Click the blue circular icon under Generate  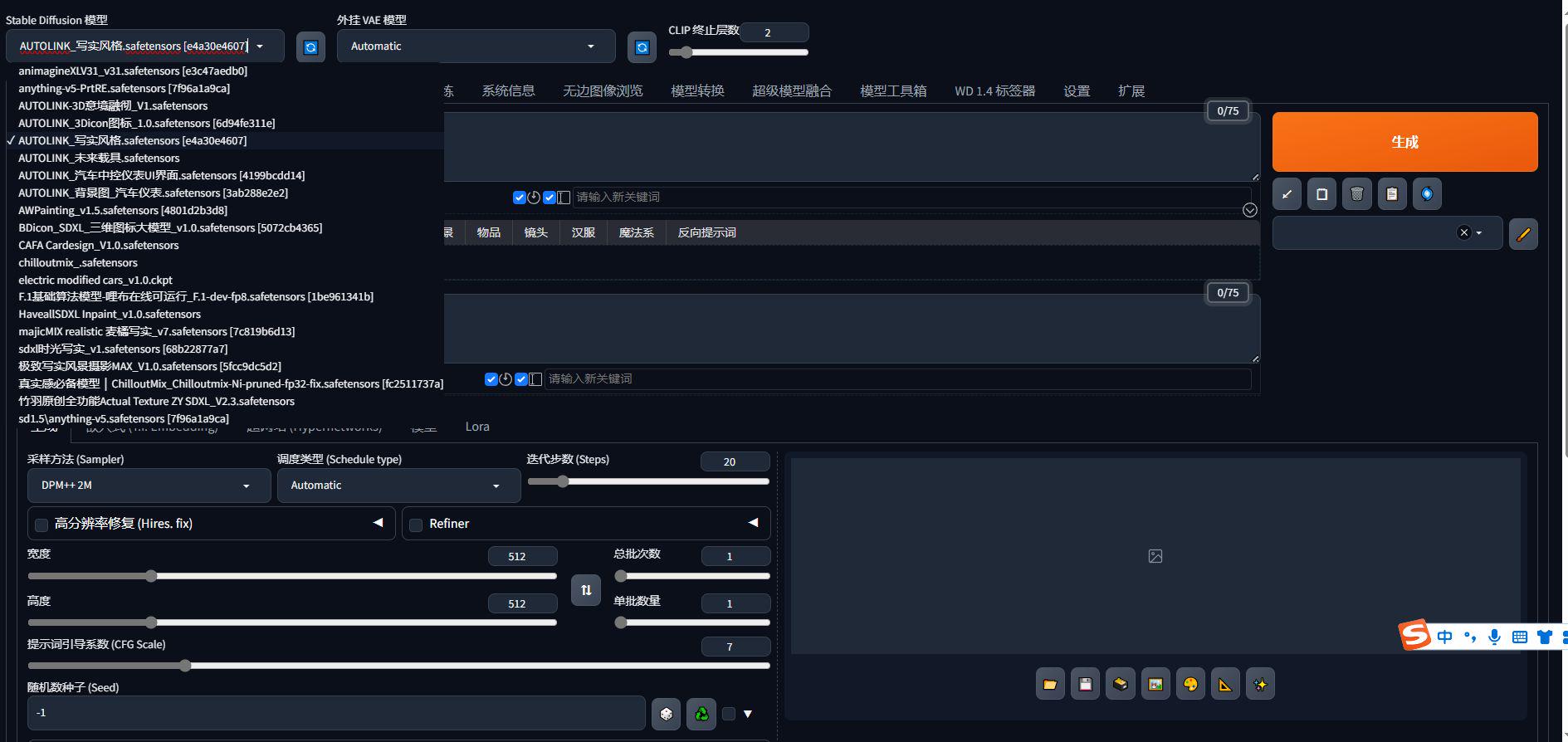click(1427, 194)
